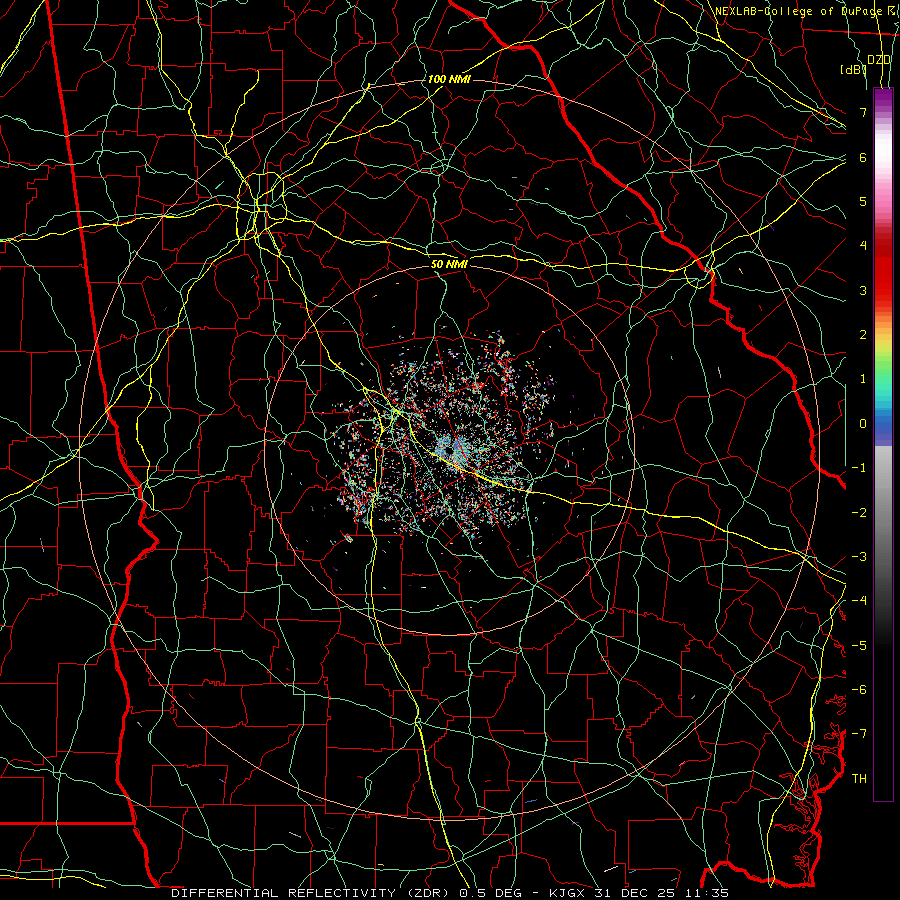Click the -2 value on color scale
The width and height of the screenshot is (900, 900).
click(x=859, y=513)
